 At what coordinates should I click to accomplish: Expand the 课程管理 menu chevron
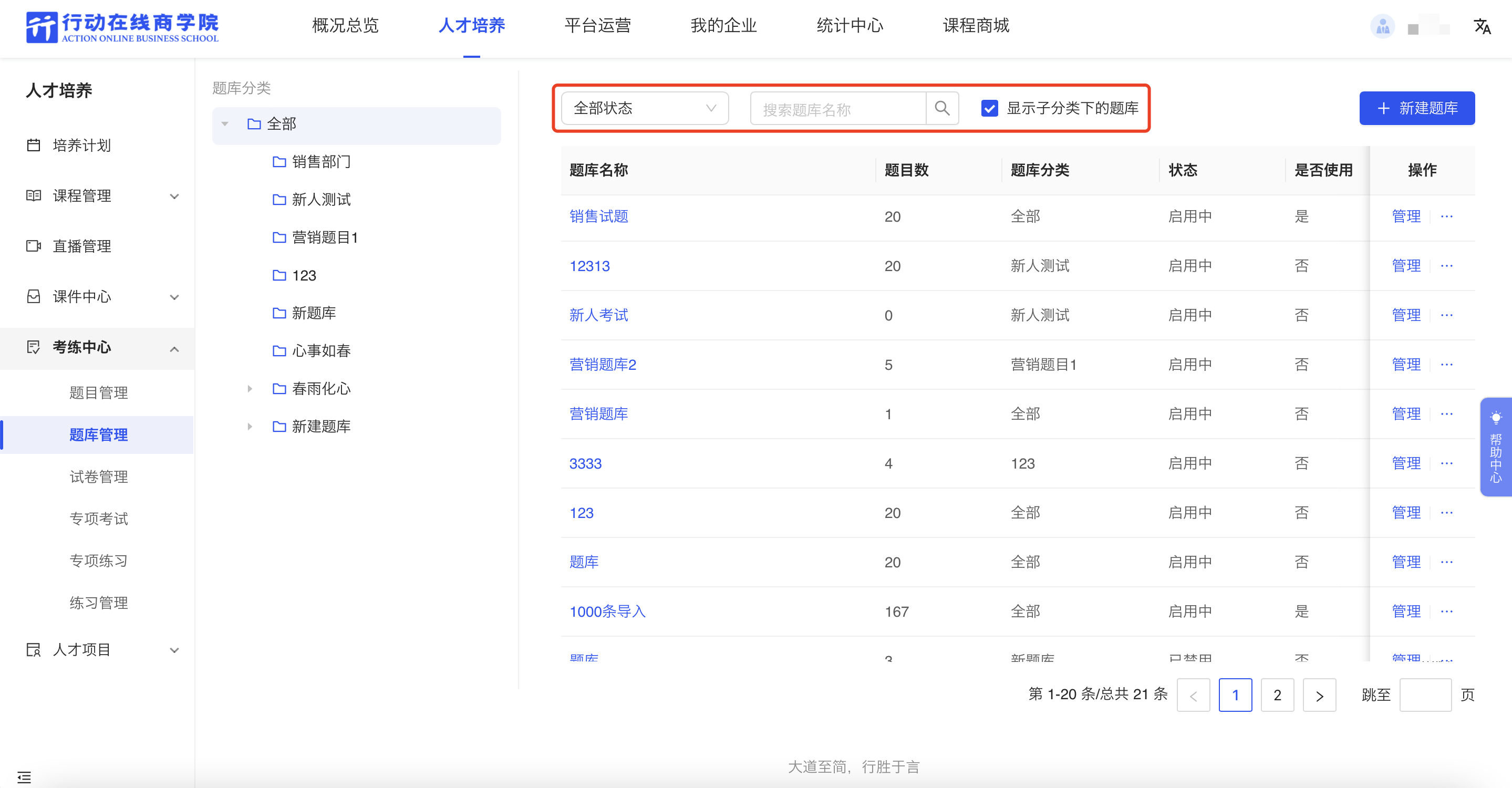(x=174, y=196)
